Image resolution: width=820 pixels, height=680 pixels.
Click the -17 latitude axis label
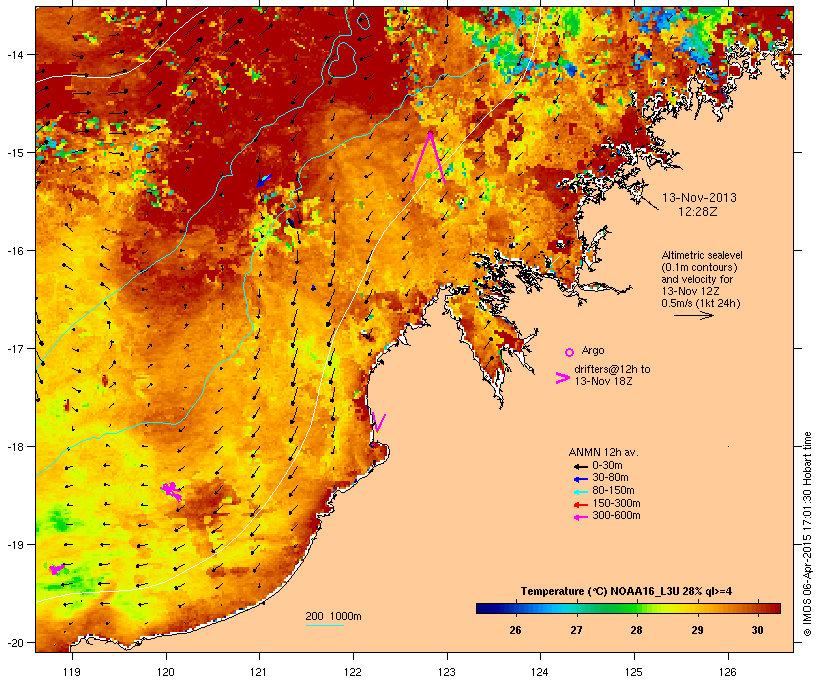[15, 348]
